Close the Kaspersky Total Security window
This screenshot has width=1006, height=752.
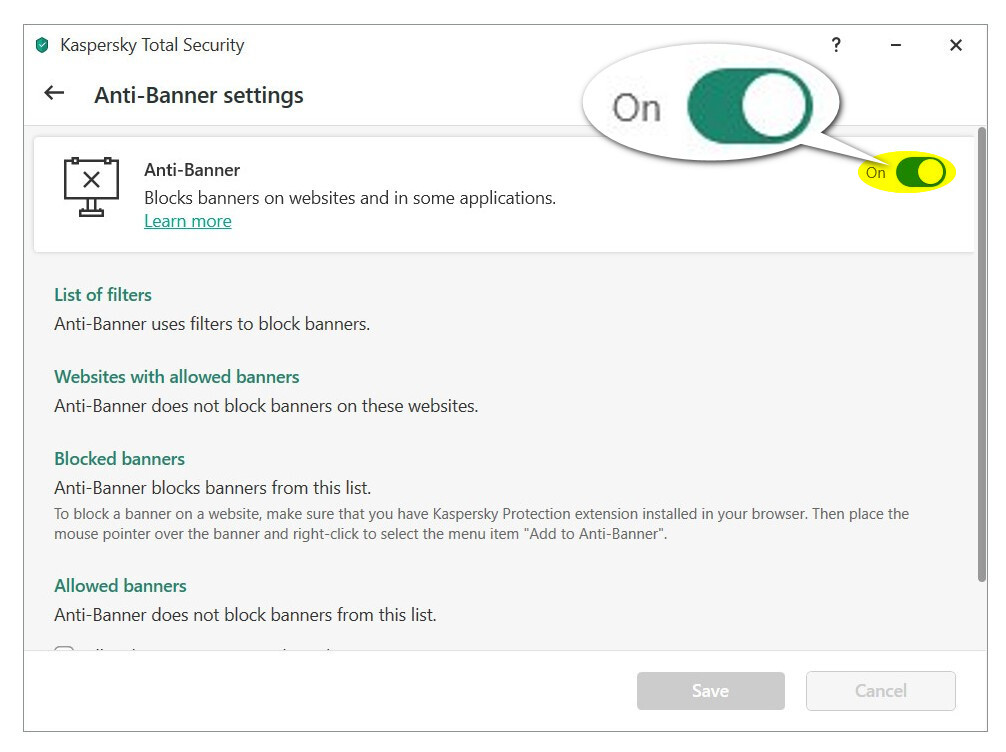coord(955,45)
